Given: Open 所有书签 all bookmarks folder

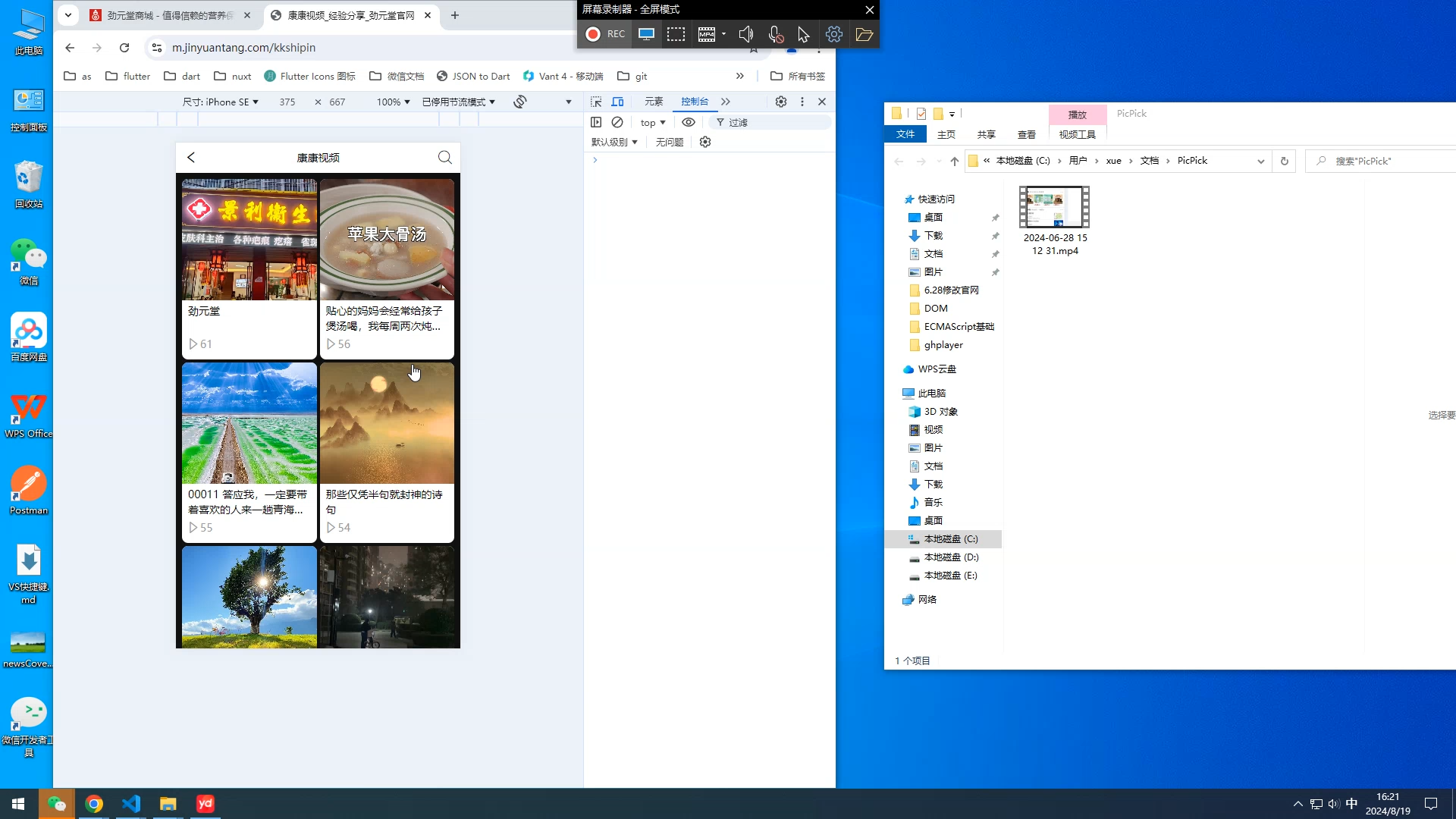Looking at the screenshot, I should click(798, 76).
